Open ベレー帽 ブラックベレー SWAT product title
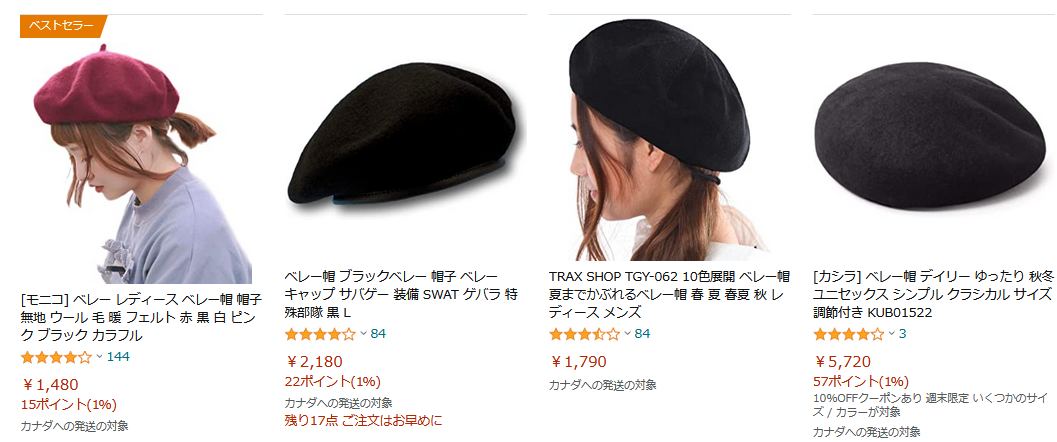The height and width of the screenshot is (442, 1057). (x=402, y=295)
